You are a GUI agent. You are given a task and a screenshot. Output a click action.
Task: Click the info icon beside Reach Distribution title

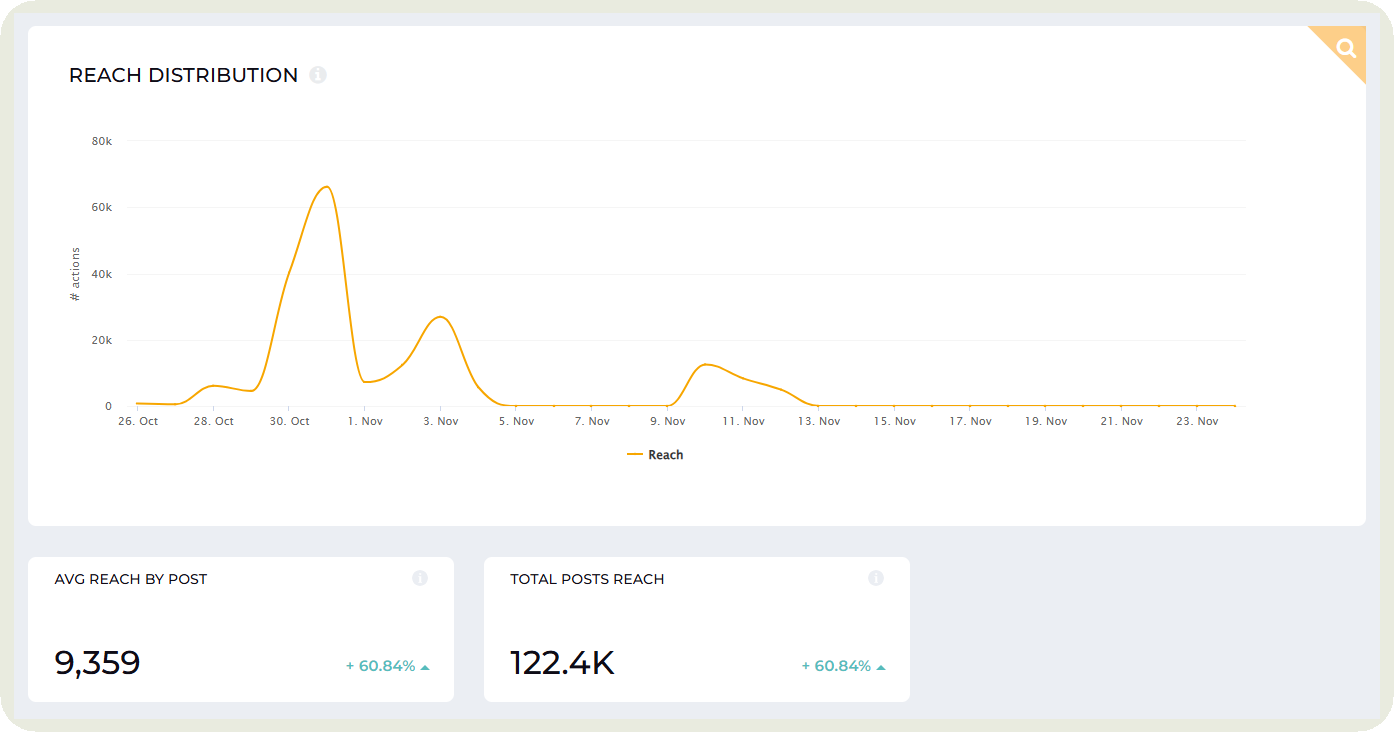(318, 75)
